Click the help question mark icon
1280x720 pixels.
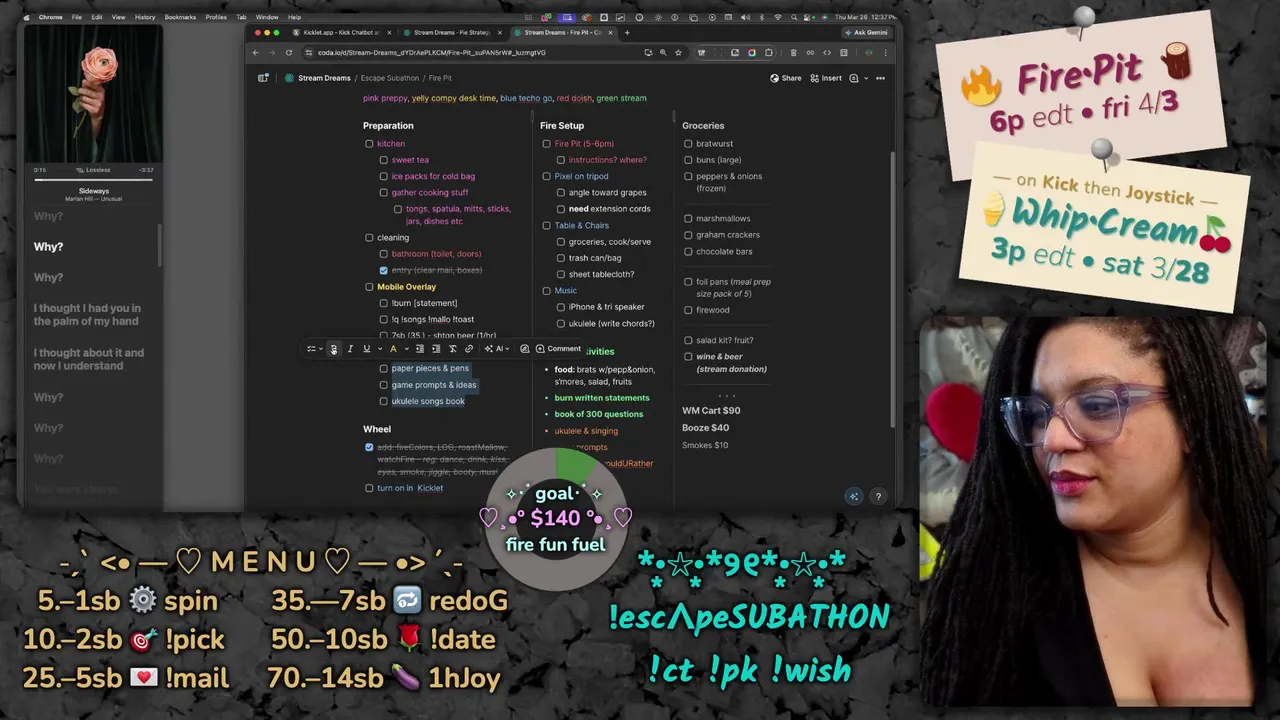click(878, 496)
